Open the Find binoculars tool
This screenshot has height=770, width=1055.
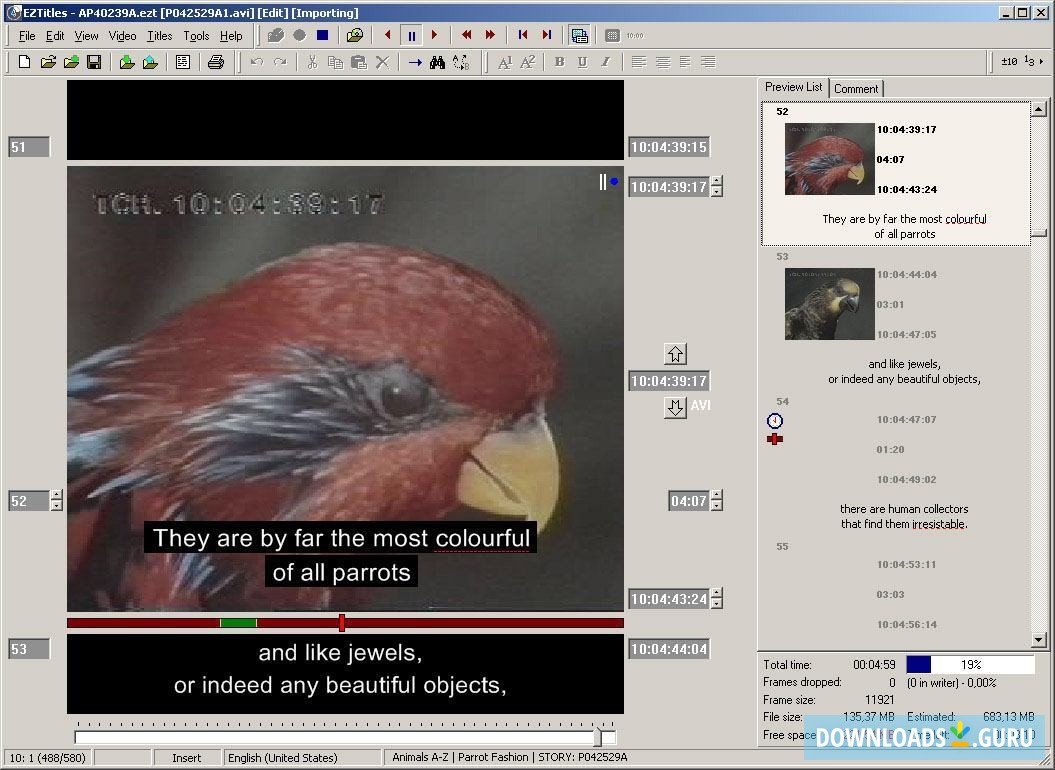click(x=437, y=62)
